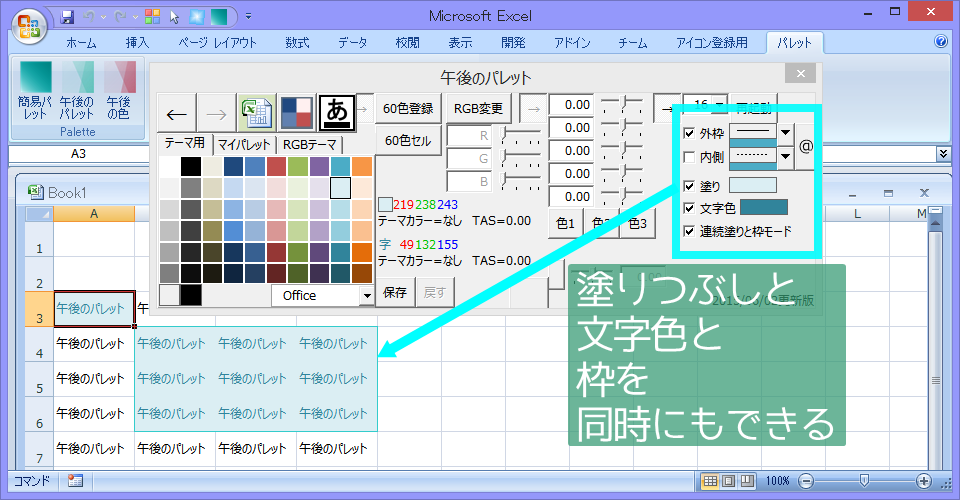
Task: Click the Excel sheet icon in palette dialog
Action: [257, 113]
